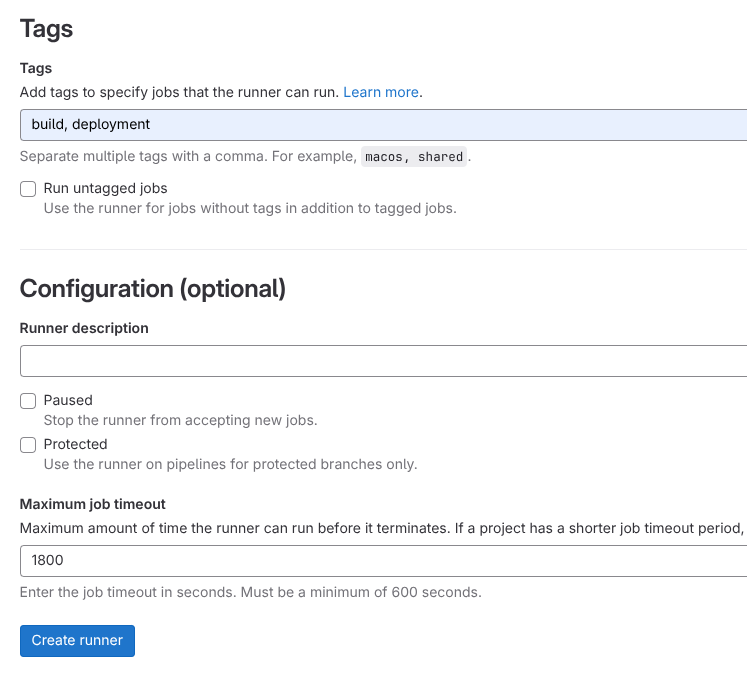Screen dimensions: 747x675
Task: Focus the empty Runner description field
Action: (x=380, y=361)
